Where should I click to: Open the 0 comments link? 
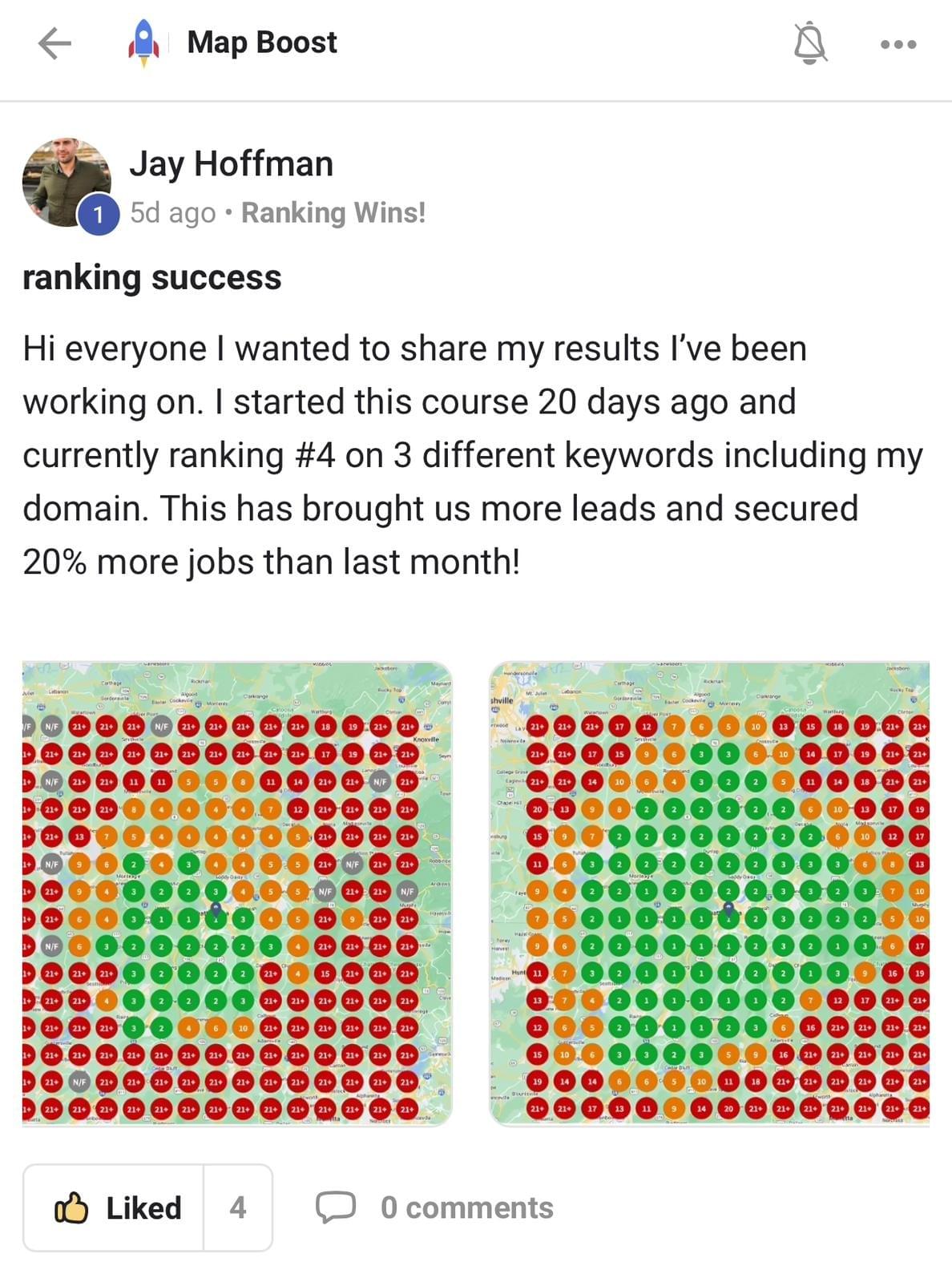pyautogui.click(x=466, y=1207)
